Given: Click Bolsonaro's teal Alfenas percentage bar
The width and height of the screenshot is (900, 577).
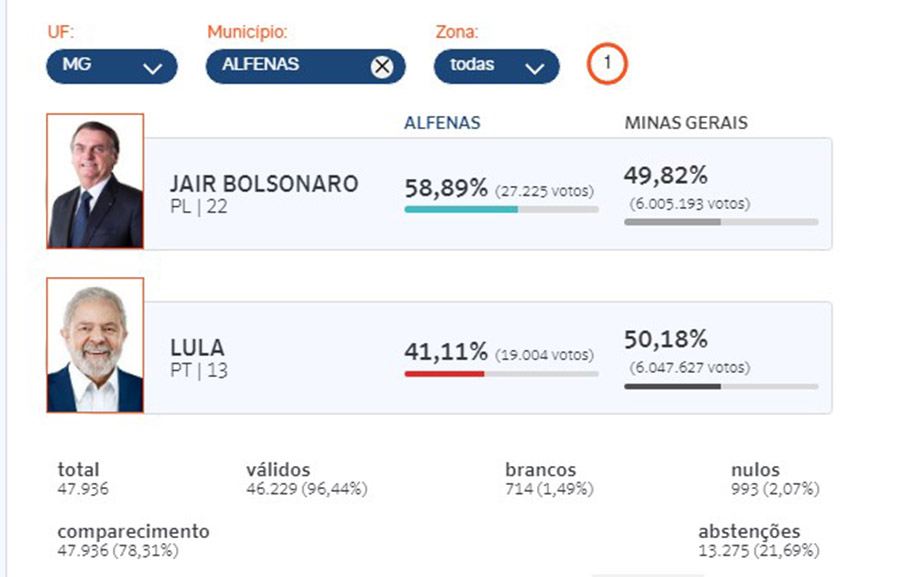Looking at the screenshot, I should [x=461, y=209].
